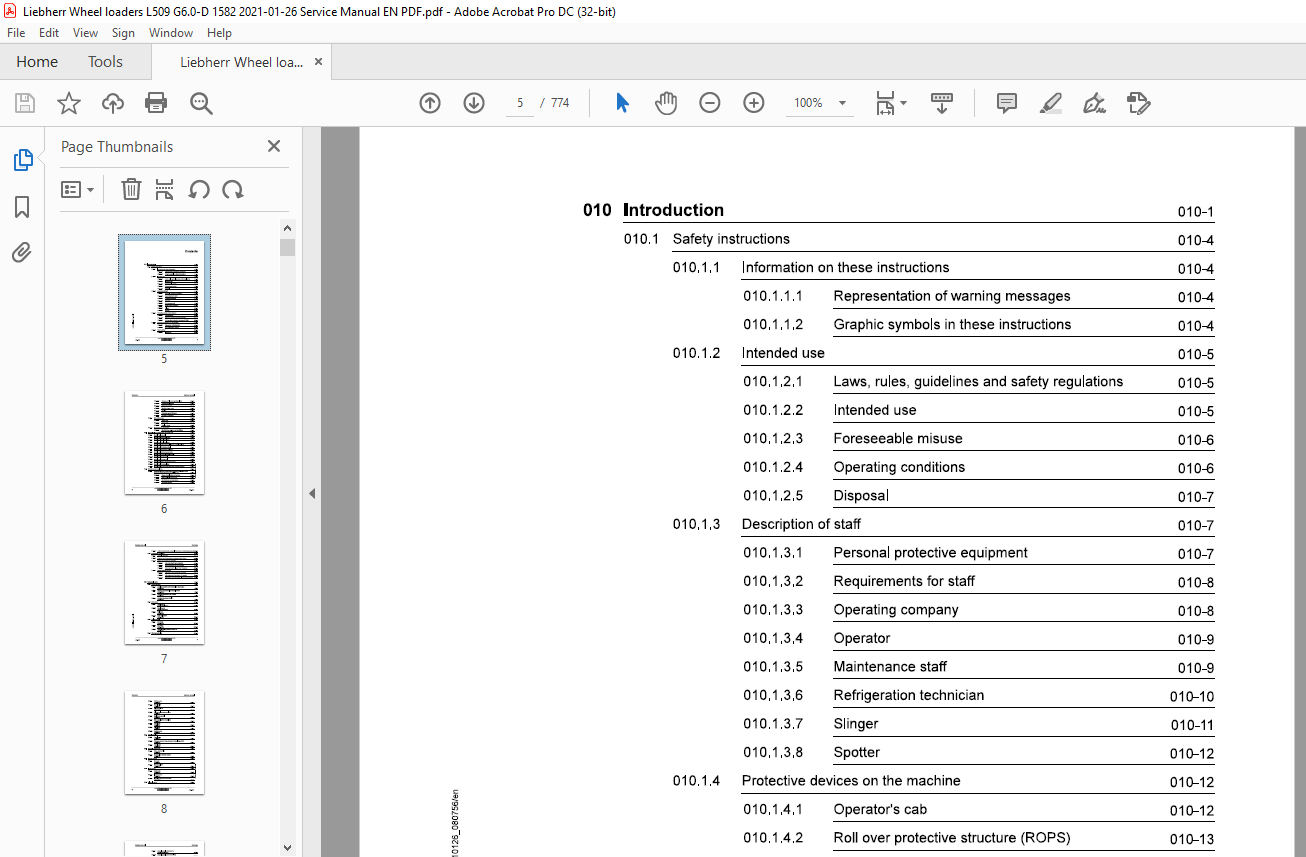Click thumbnail scrollbar up arrow
1306x857 pixels.
(x=288, y=229)
